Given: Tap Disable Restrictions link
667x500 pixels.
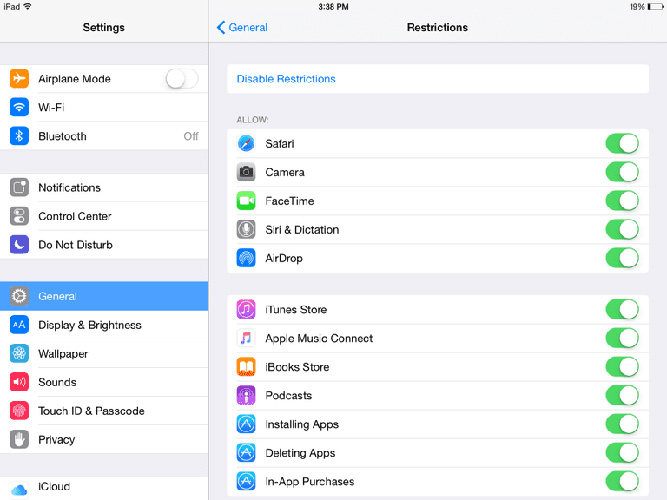Looking at the screenshot, I should (286, 79).
